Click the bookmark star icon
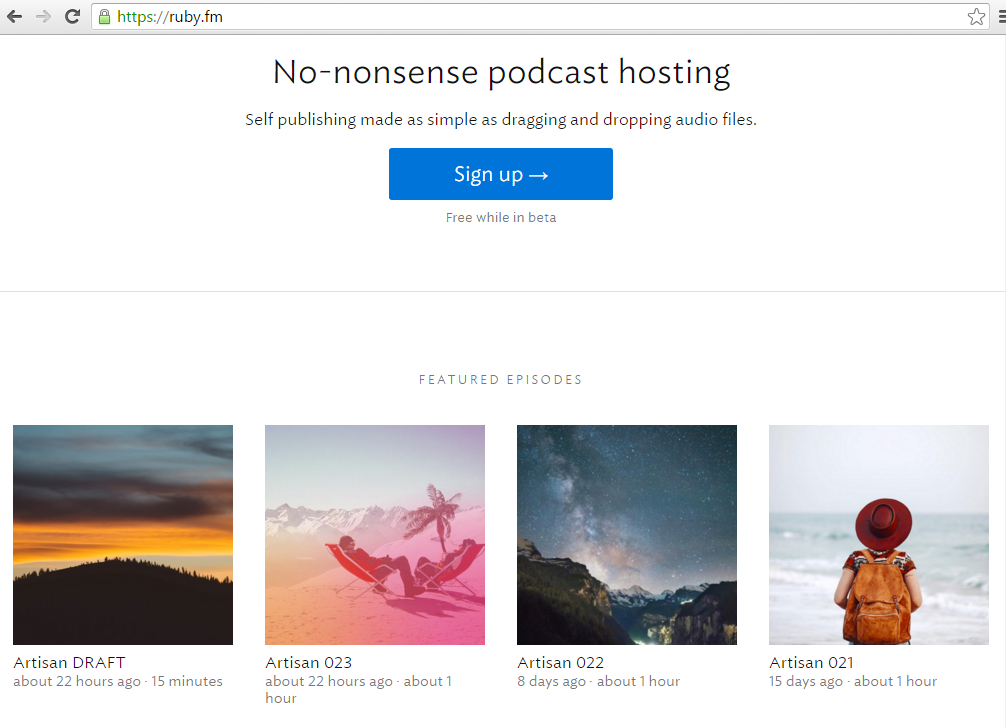Image resolution: width=1006 pixels, height=728 pixels. pyautogui.click(x=976, y=16)
